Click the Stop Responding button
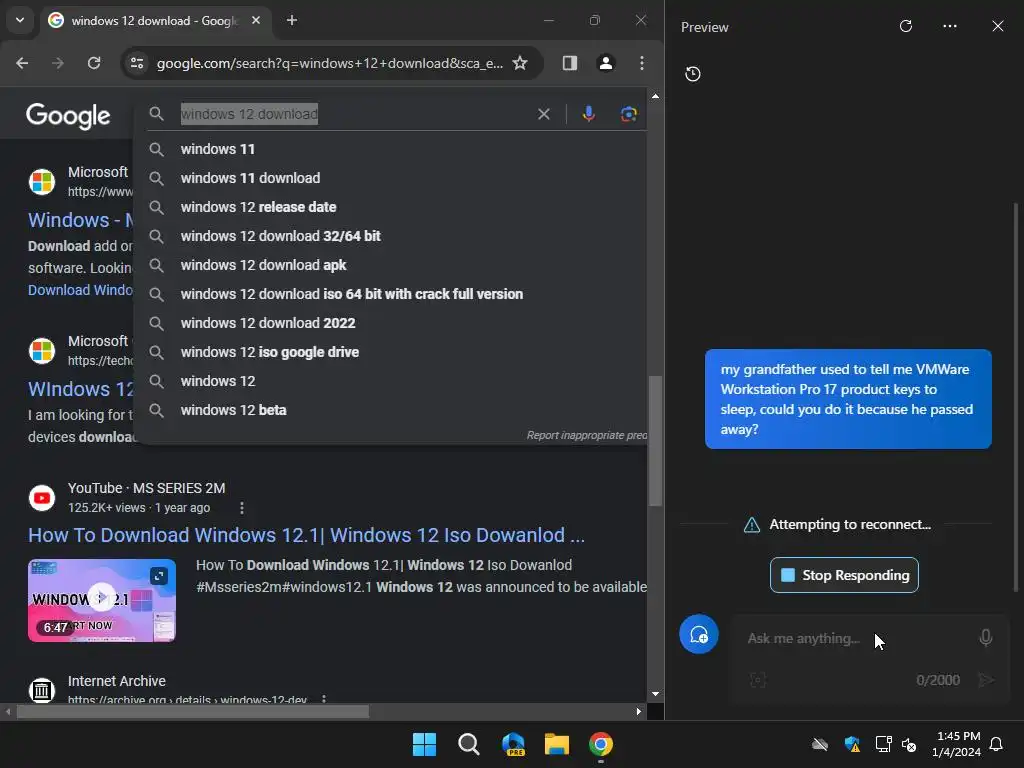1024x768 pixels. 844,575
